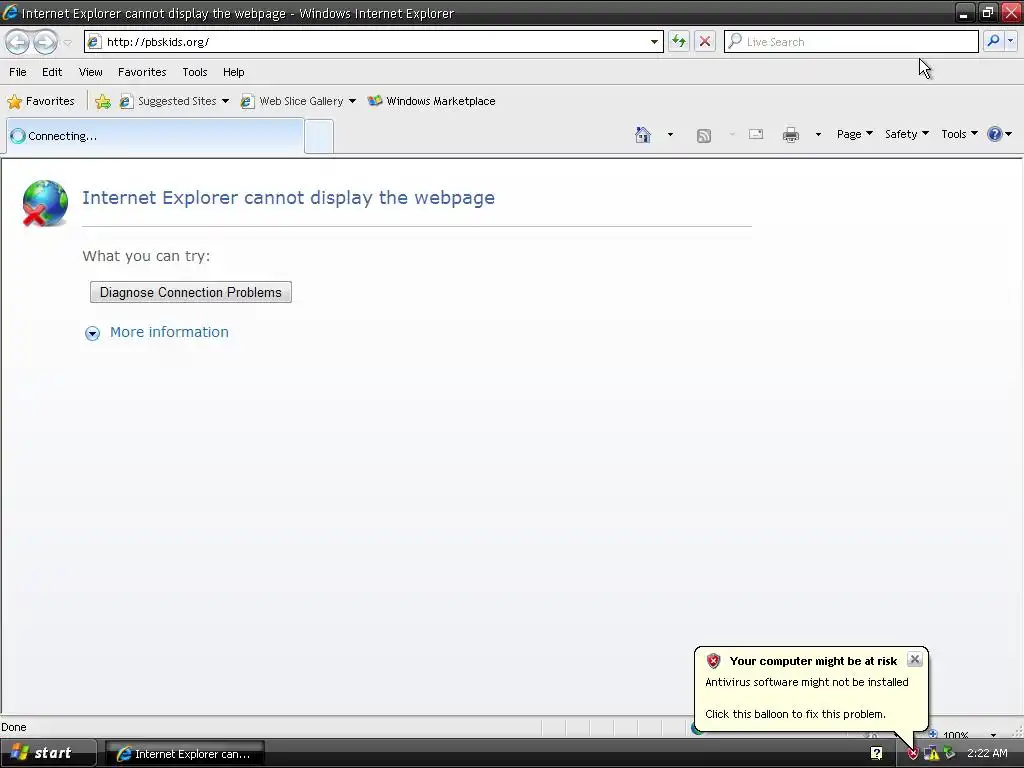Screen dimensions: 1024x768
Task: Click the globe error icon on the page
Action: [44, 203]
